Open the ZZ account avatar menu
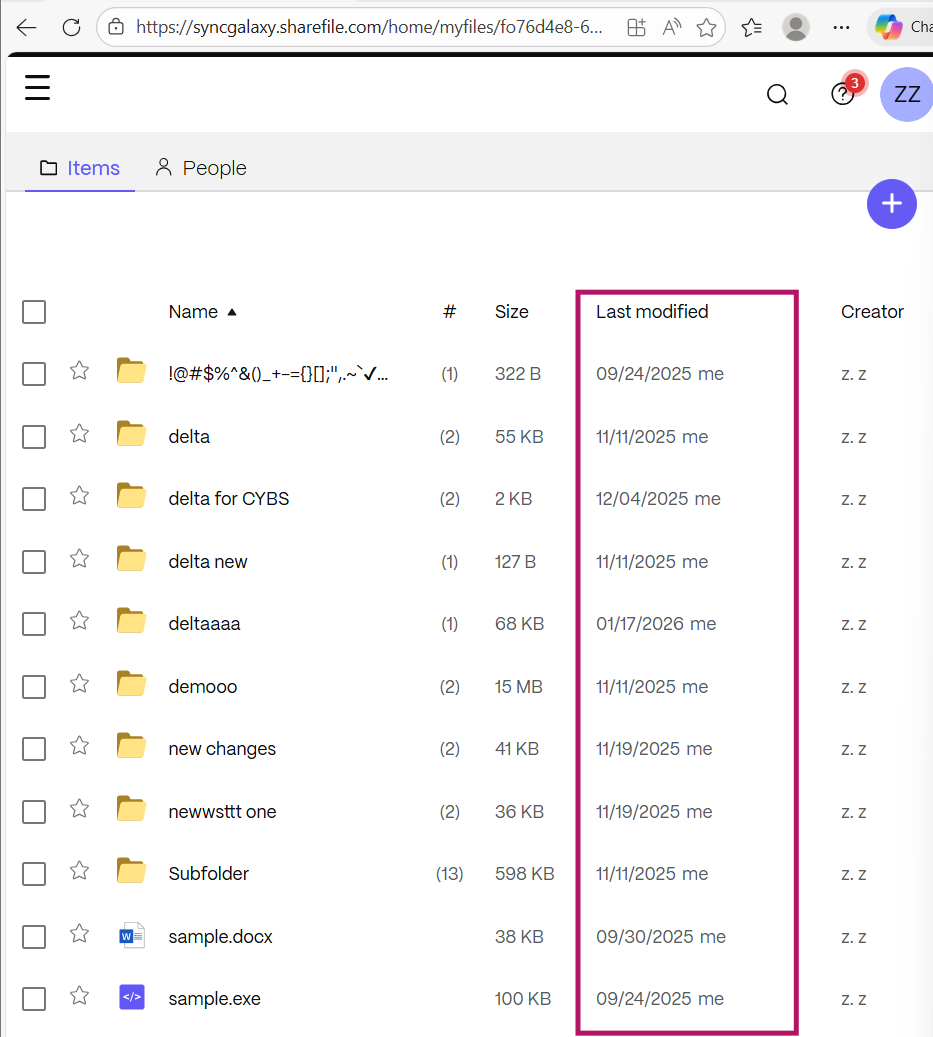 pos(905,94)
